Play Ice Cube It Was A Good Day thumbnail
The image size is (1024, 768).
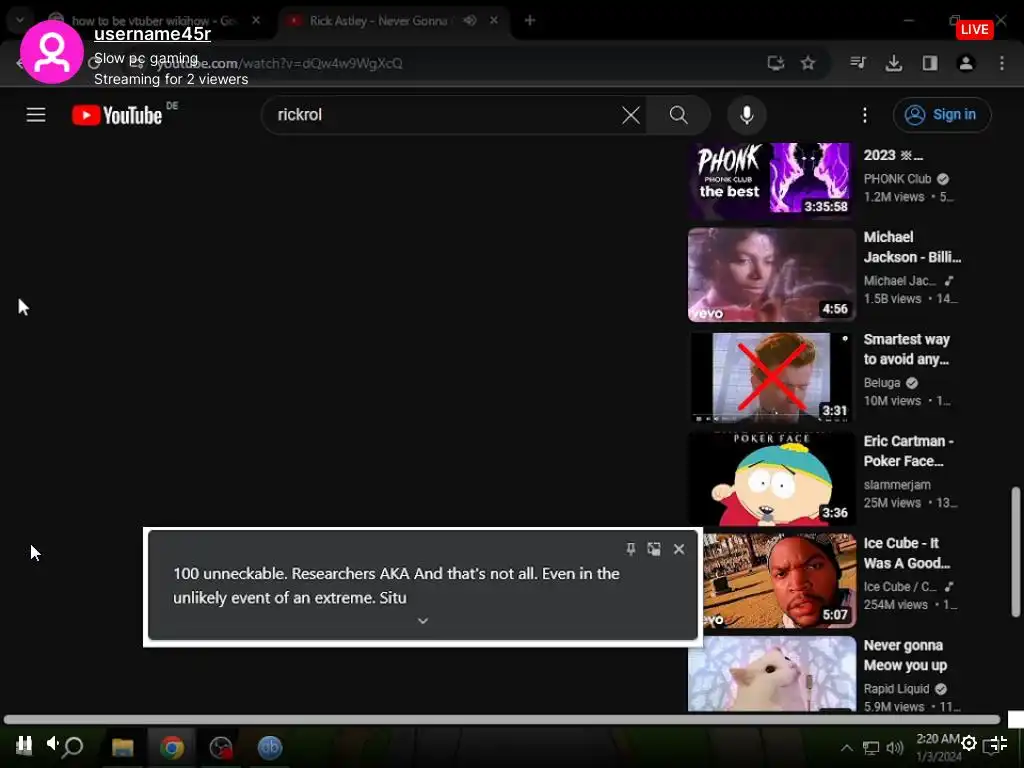(x=780, y=581)
